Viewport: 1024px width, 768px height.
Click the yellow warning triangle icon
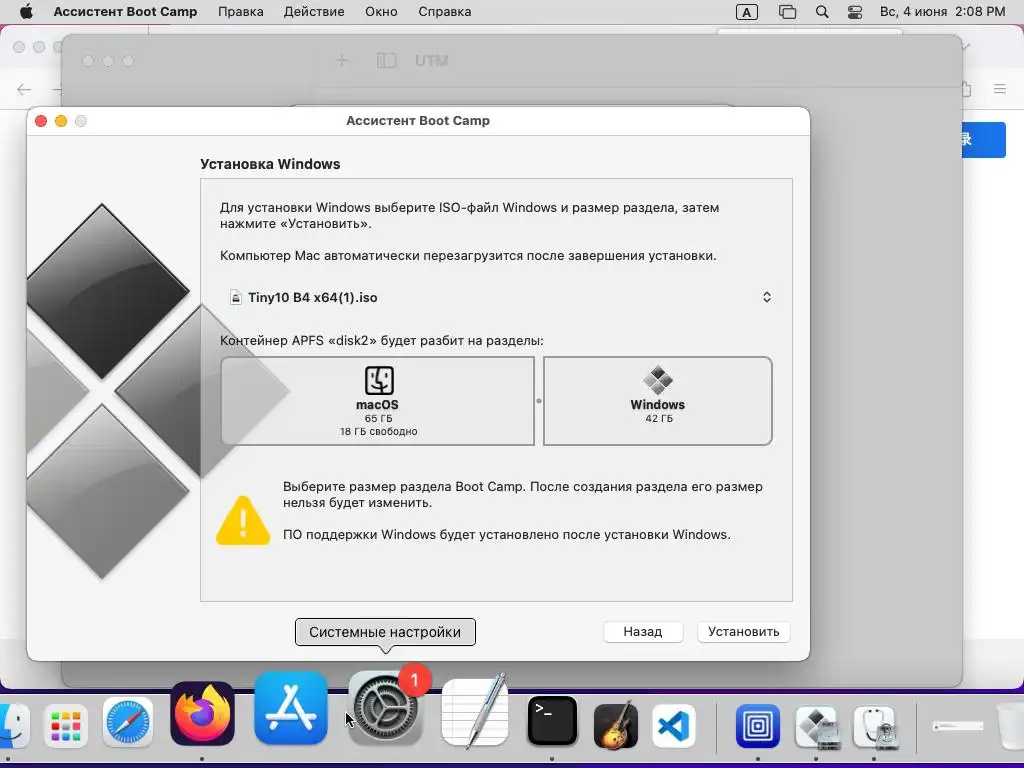(243, 520)
